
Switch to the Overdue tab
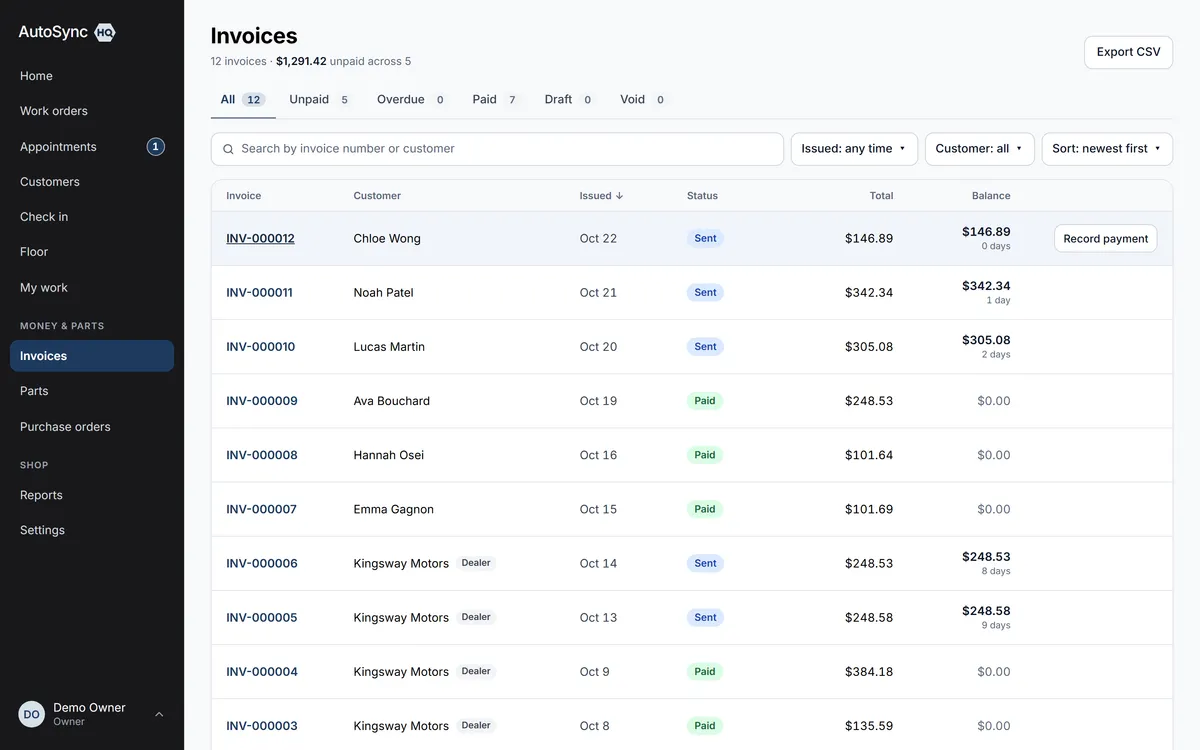pyautogui.click(x=411, y=100)
